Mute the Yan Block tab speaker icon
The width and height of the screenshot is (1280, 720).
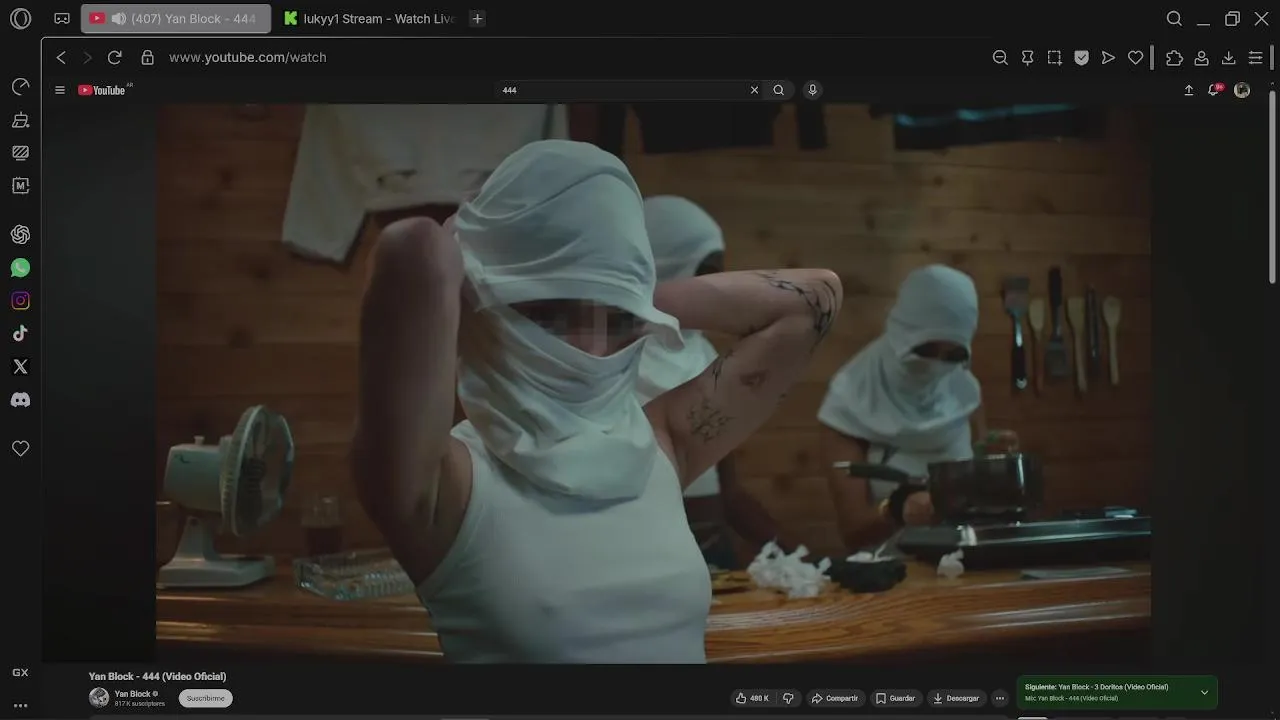[x=119, y=18]
